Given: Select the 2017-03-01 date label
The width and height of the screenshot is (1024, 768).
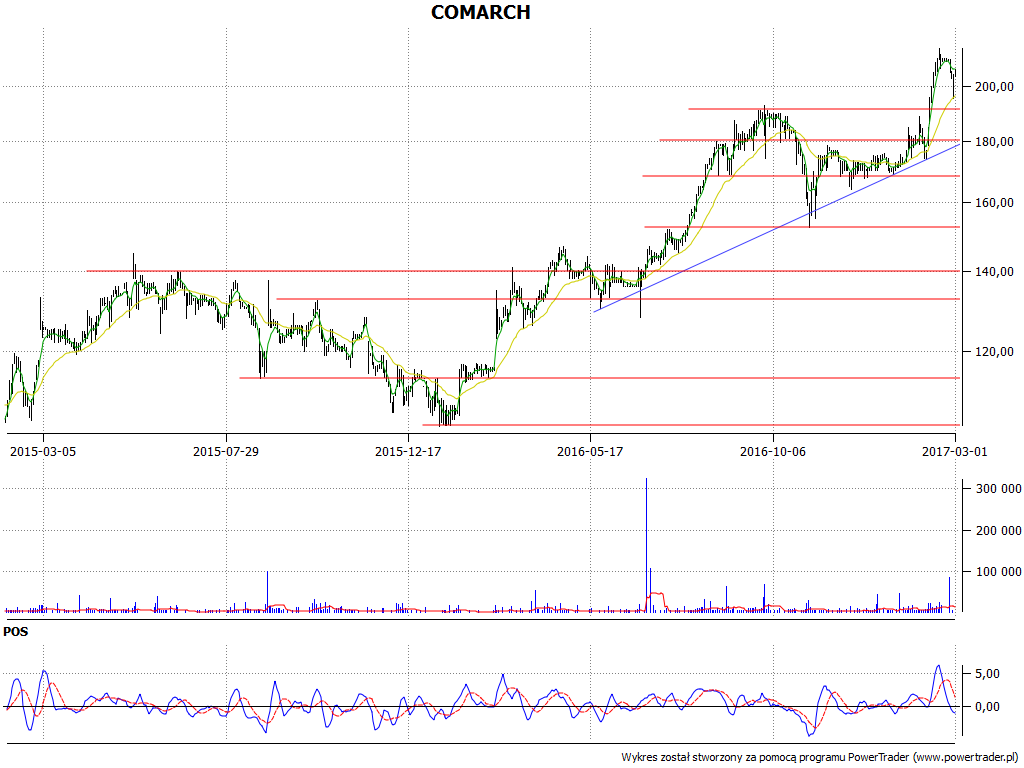Looking at the screenshot, I should (955, 452).
